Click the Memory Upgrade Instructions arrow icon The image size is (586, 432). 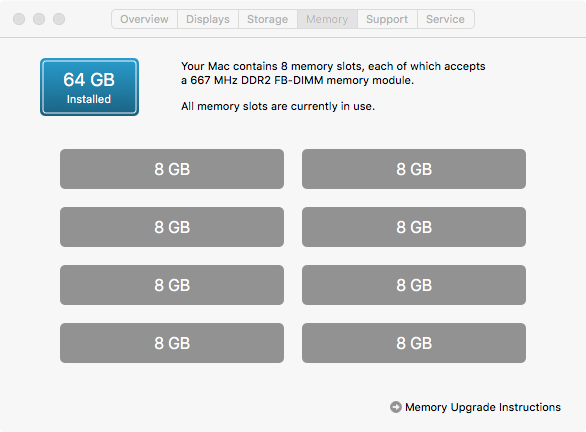(396, 407)
